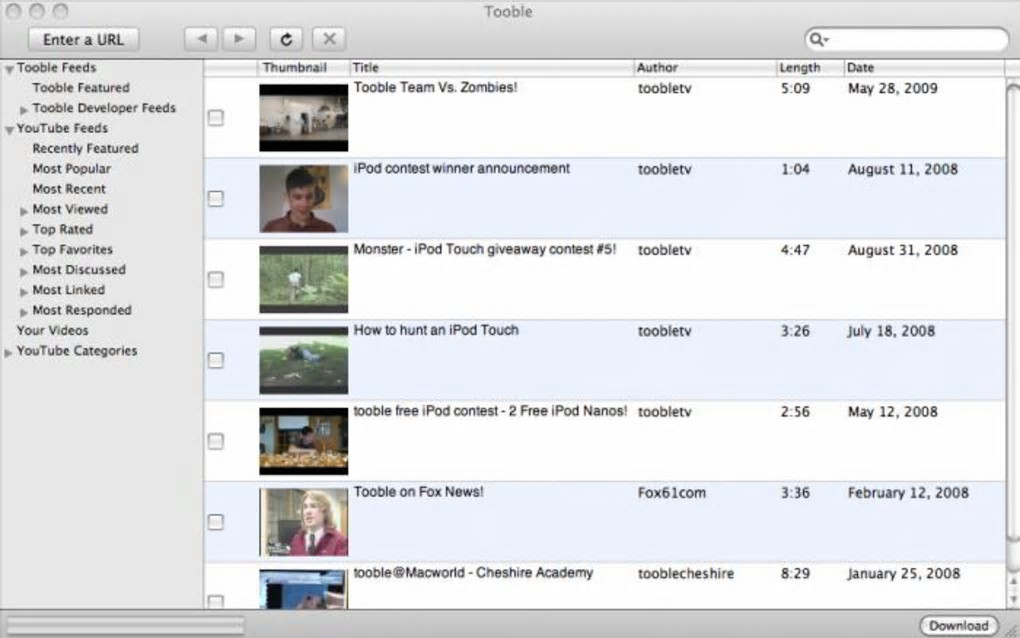Select the Most Viewed label
Screen dimensions: 1020x638
point(70,209)
